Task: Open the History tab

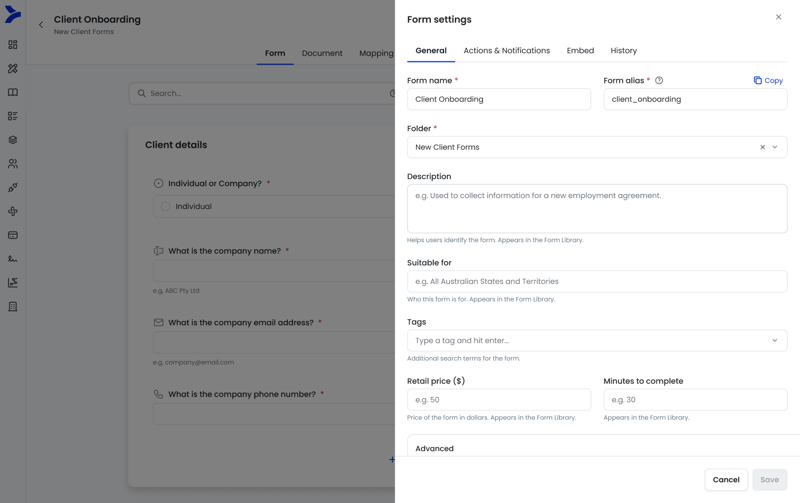Action: (x=623, y=51)
